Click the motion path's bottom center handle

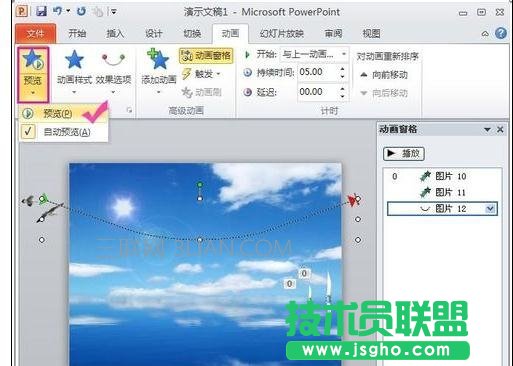click(x=200, y=240)
